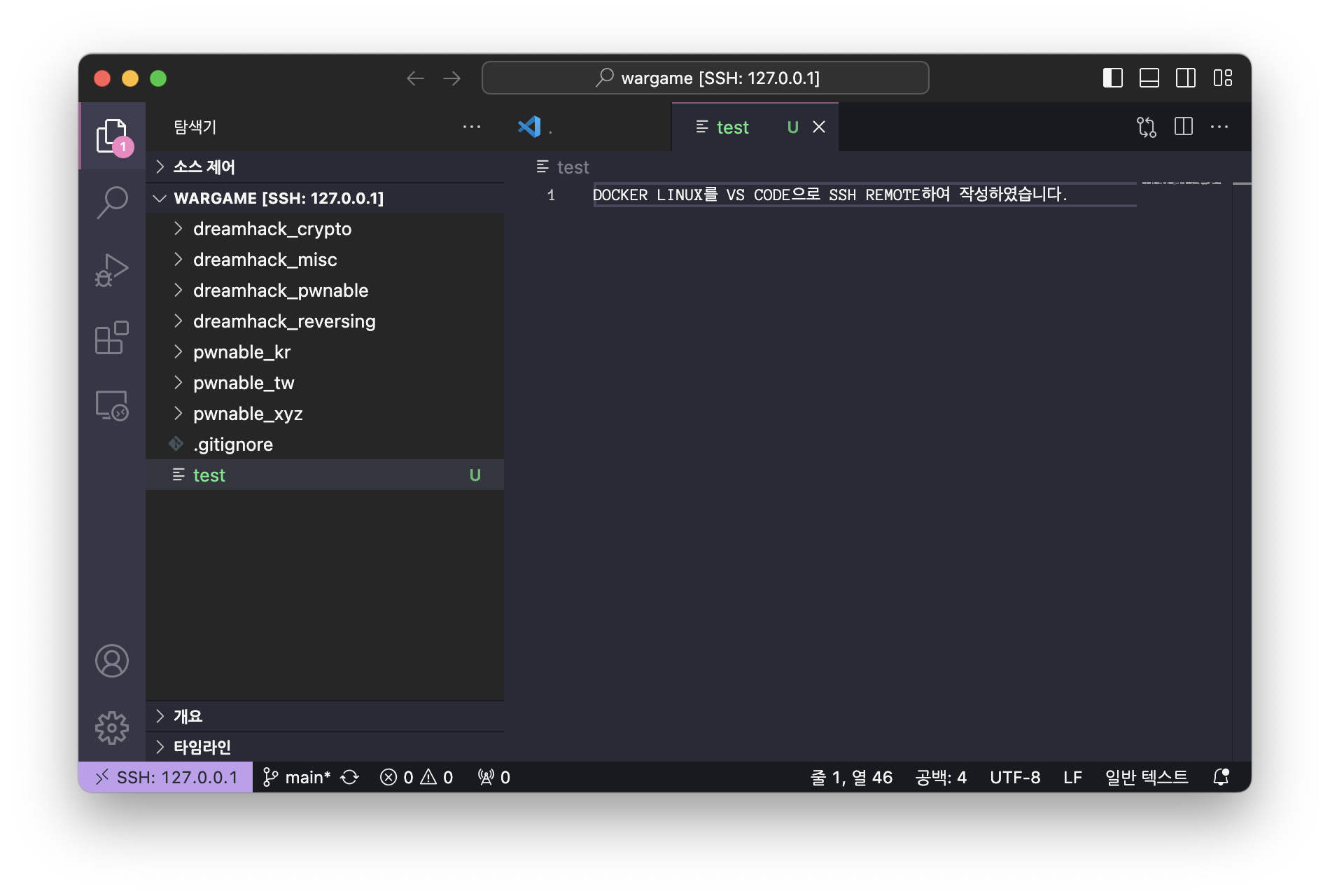Go back with the left arrow

(416, 78)
